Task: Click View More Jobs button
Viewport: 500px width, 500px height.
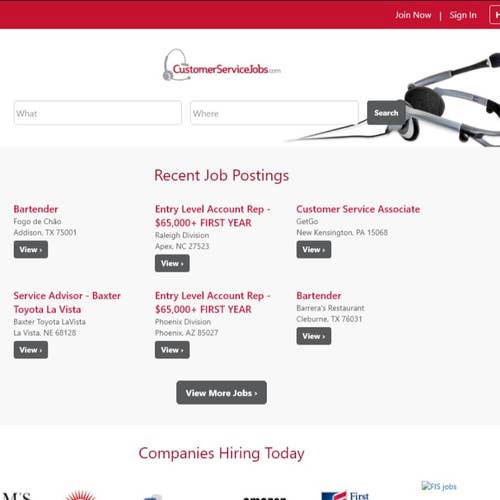Action: point(221,393)
